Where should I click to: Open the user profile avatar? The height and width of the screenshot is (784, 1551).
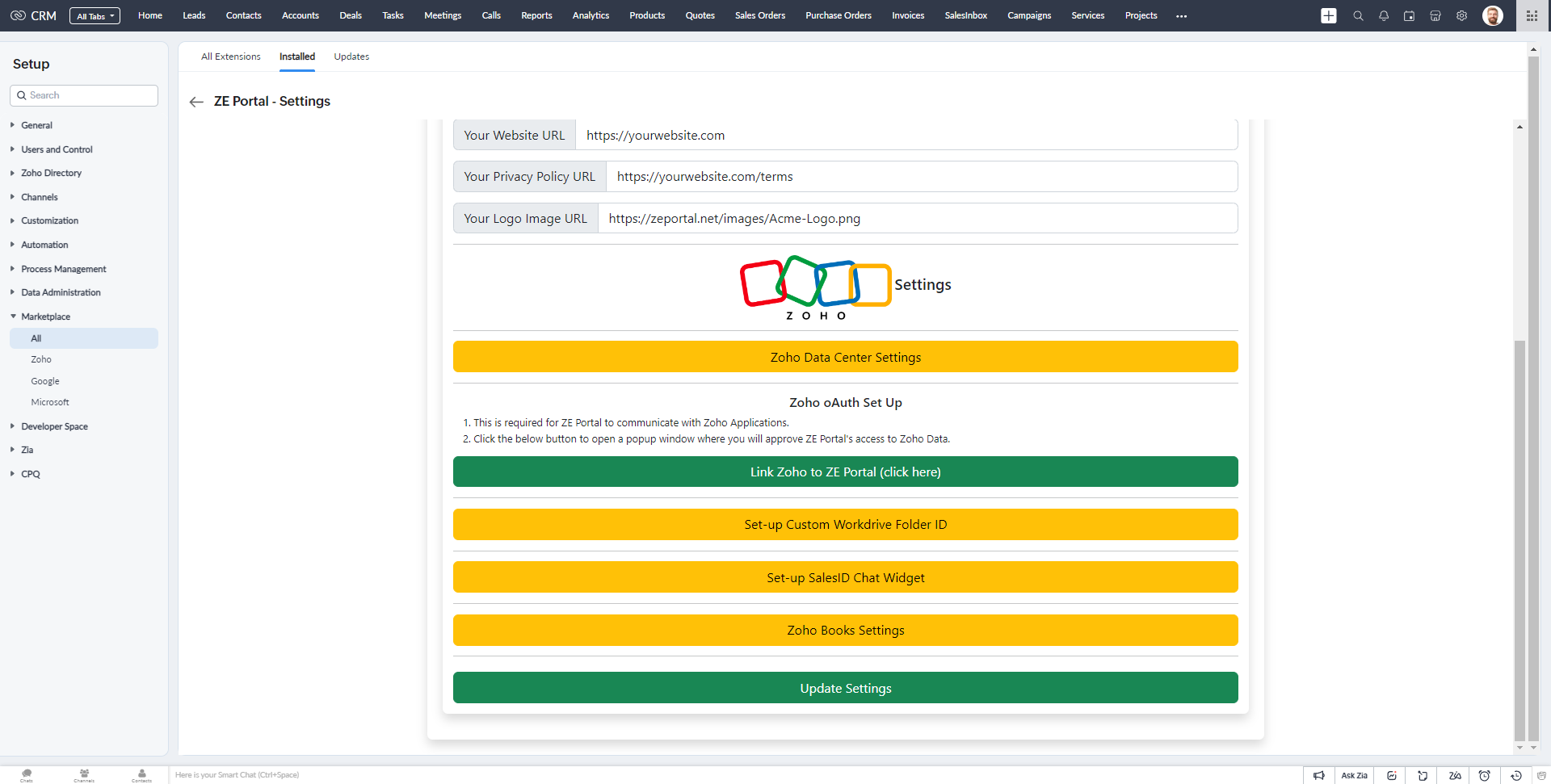coord(1493,15)
